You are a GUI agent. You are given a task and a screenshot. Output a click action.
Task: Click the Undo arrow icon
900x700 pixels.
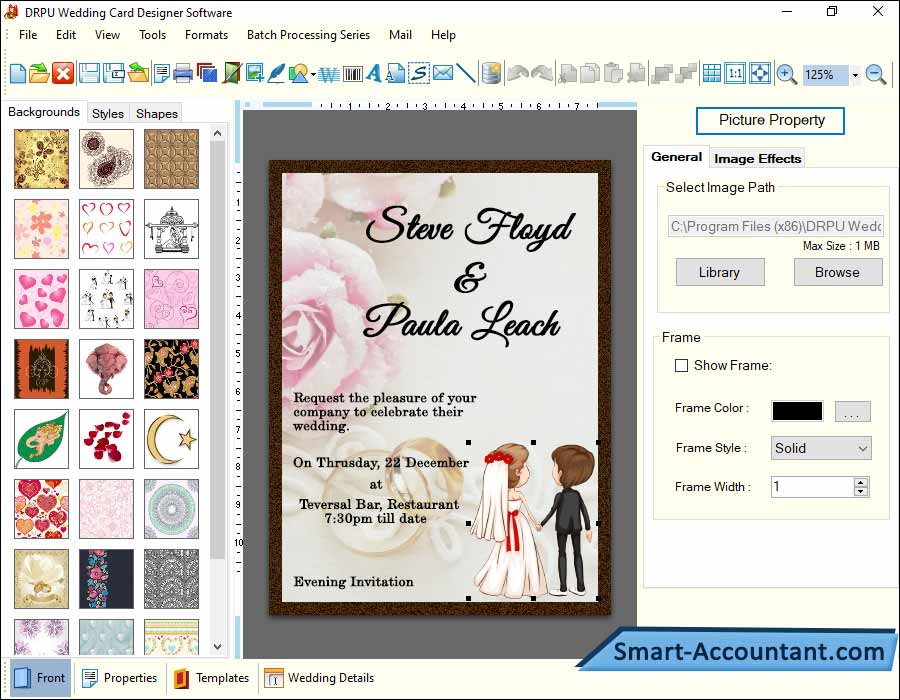518,74
